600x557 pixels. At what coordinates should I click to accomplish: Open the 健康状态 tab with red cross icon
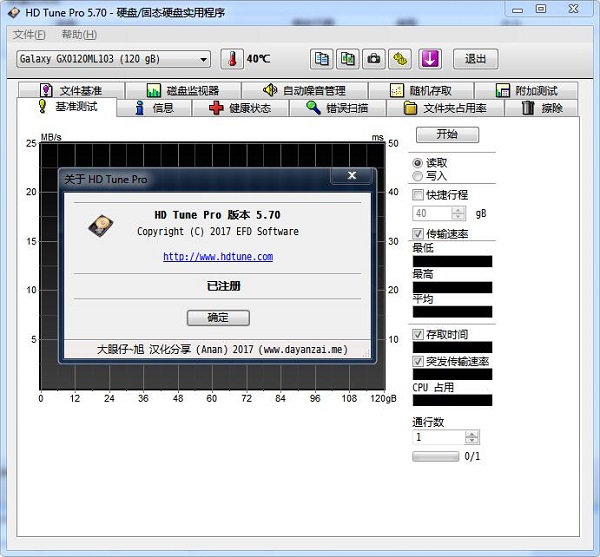click(x=239, y=108)
